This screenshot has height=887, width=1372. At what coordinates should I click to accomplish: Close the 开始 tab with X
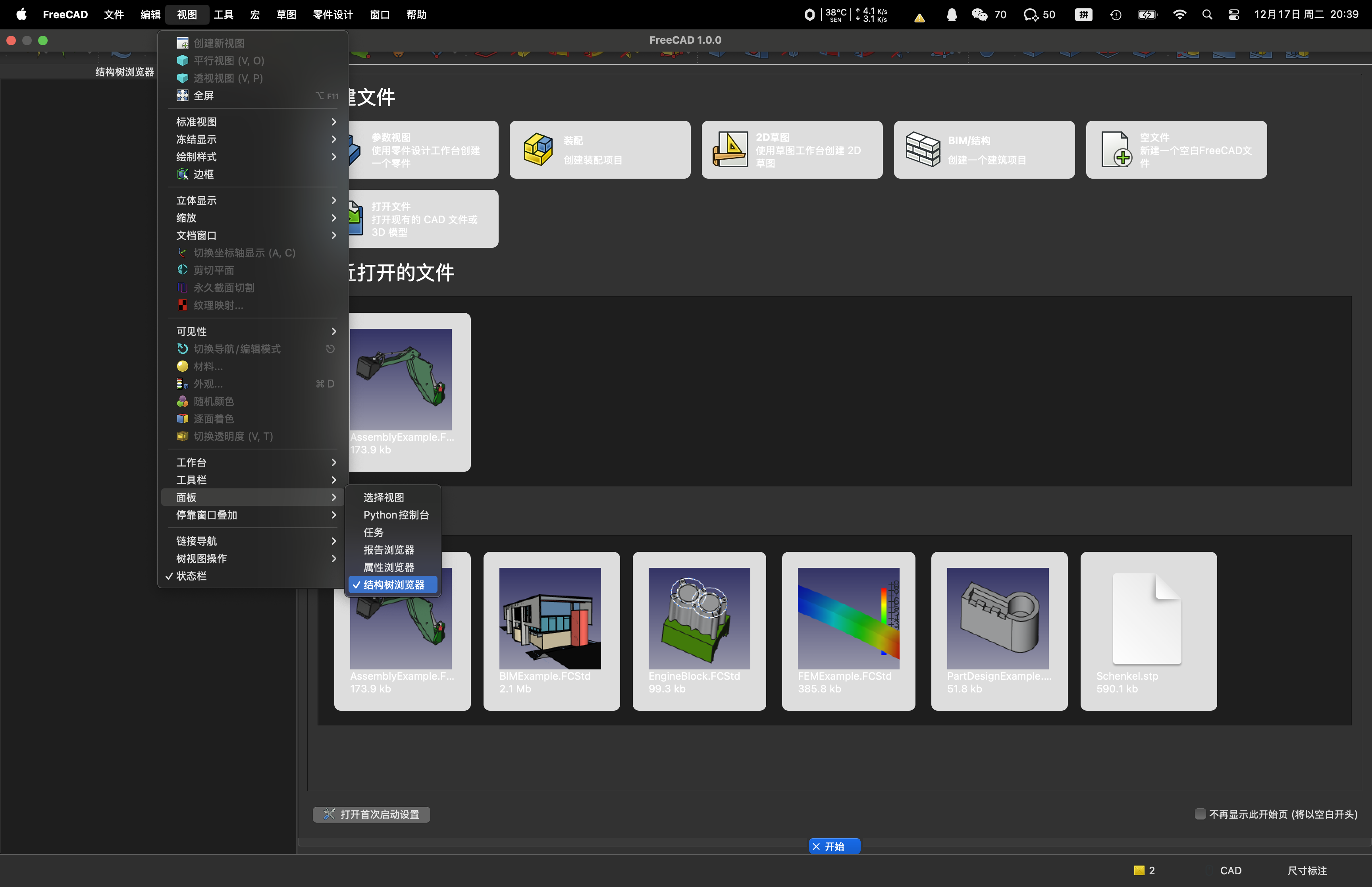816,846
